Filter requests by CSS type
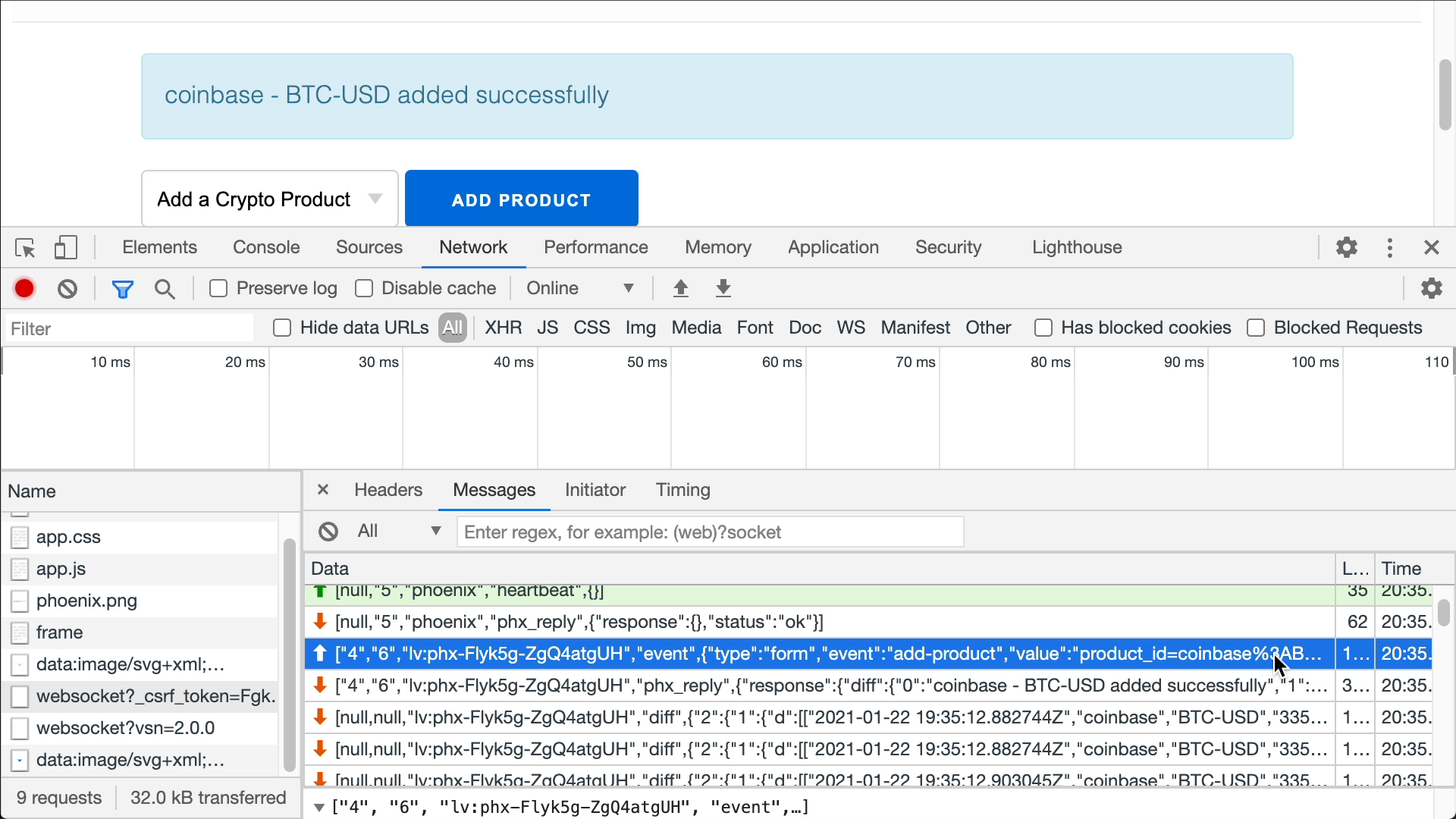 [x=591, y=328]
